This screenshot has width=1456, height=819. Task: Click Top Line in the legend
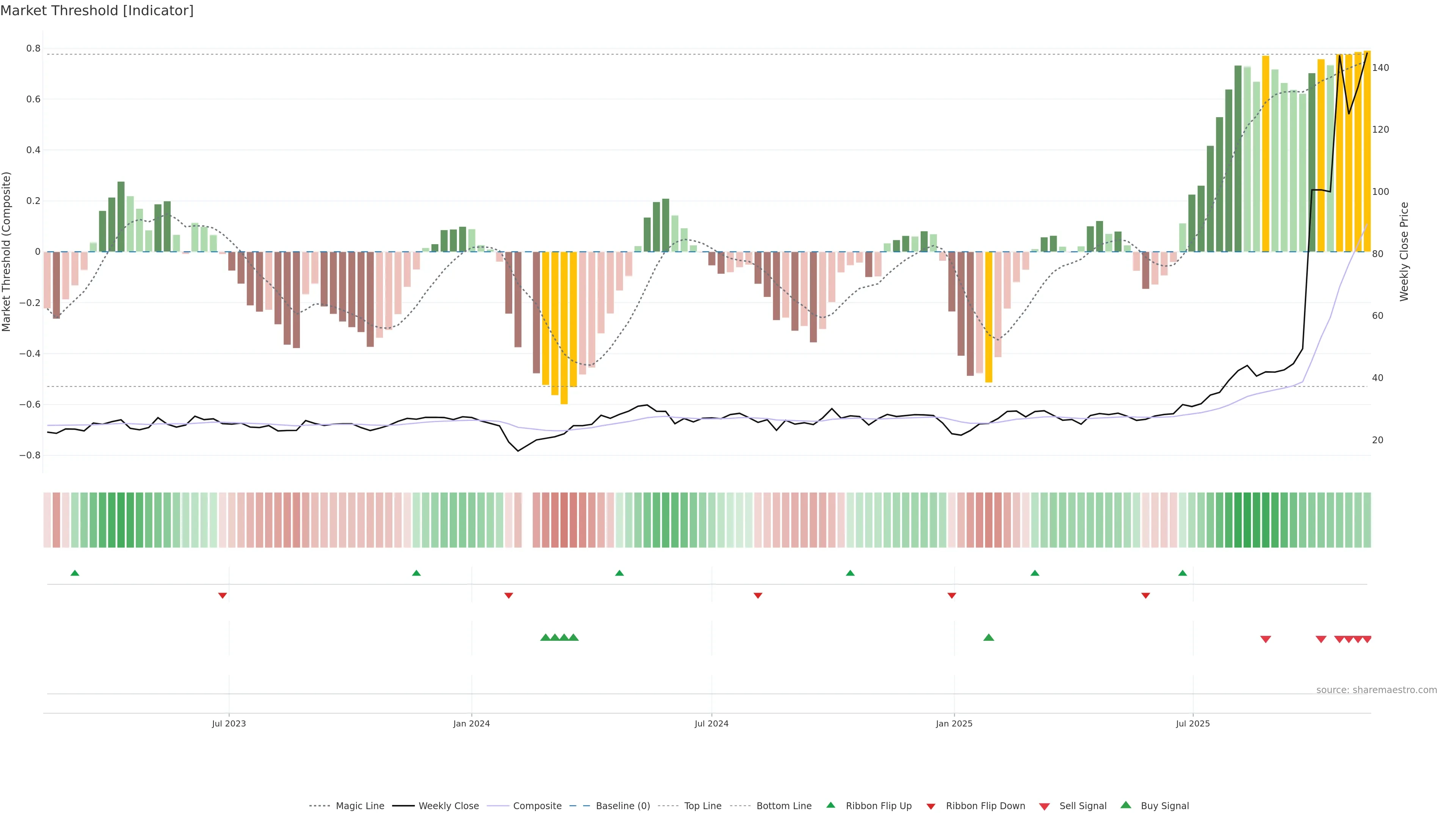point(703,805)
